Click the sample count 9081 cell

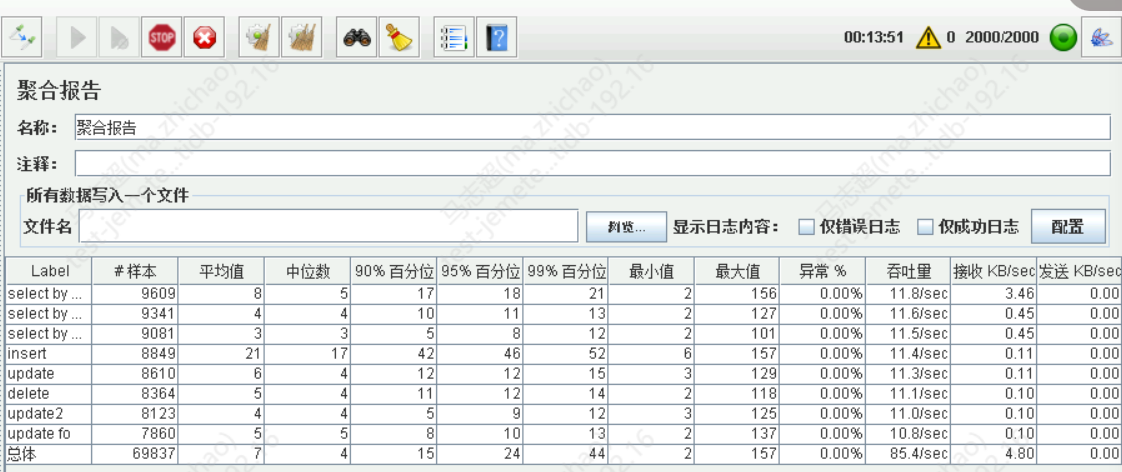135,333
